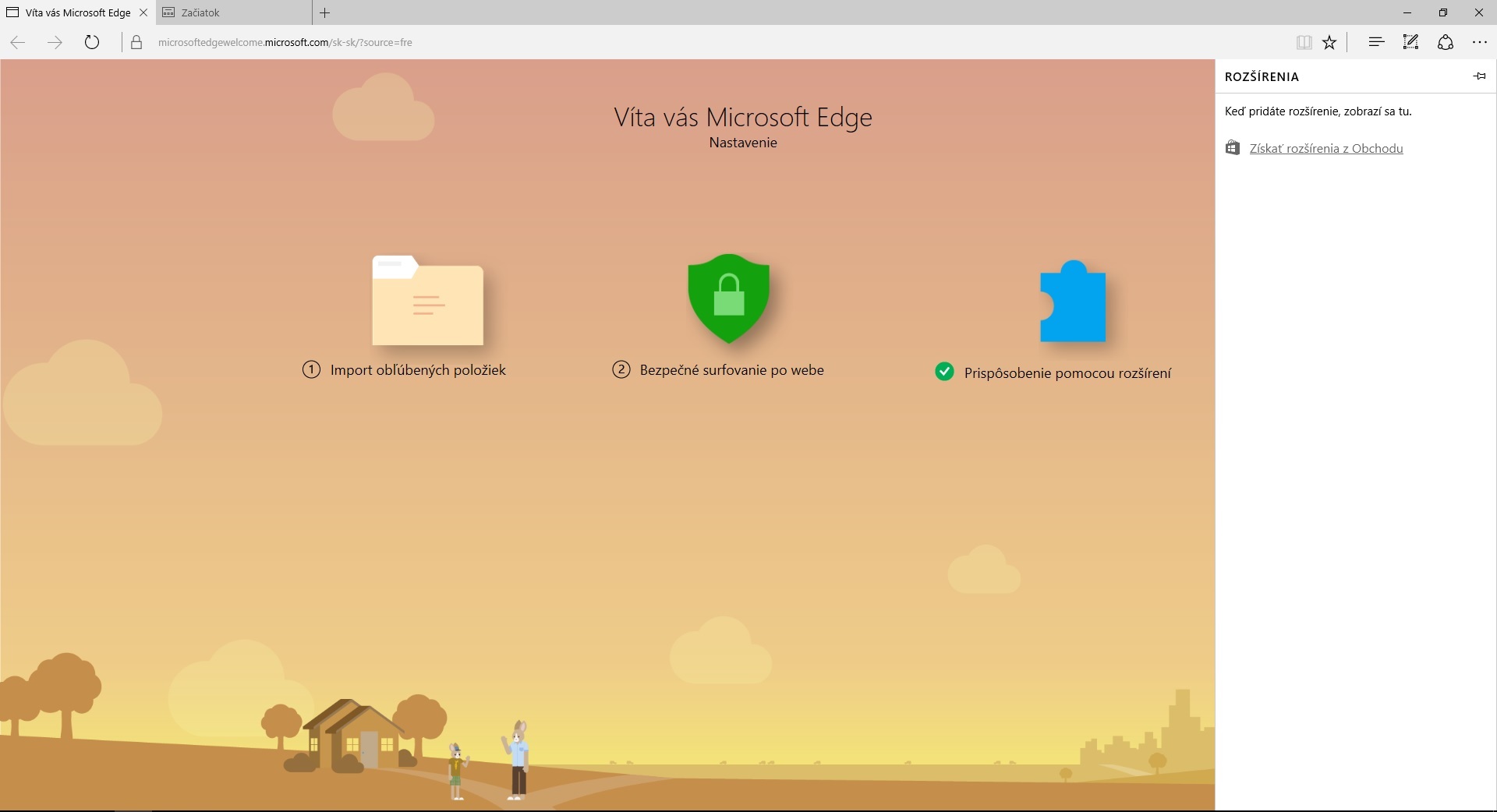Image resolution: width=1497 pixels, height=812 pixels.
Task: Open the Hub with three-lines icon
Action: tap(1376, 42)
